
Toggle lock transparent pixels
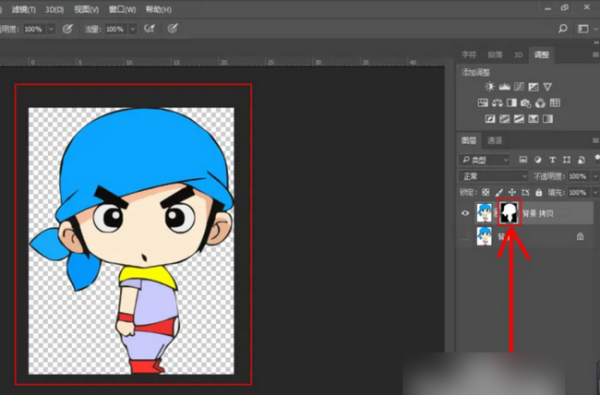point(486,192)
